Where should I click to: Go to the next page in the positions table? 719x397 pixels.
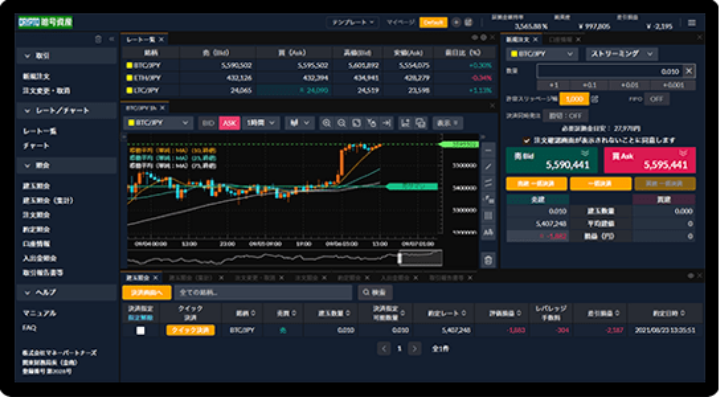(x=415, y=348)
